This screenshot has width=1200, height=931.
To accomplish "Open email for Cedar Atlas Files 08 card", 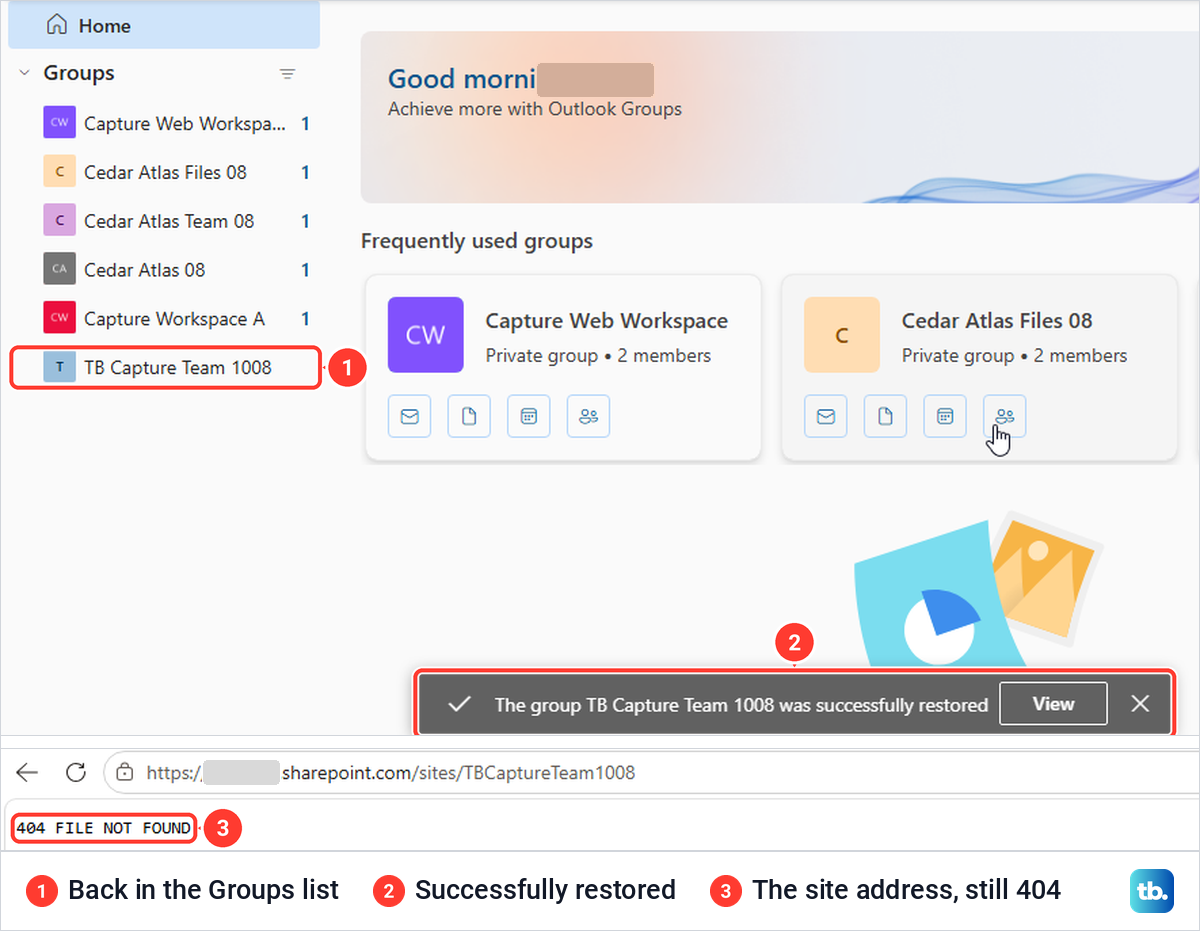I will click(826, 417).
